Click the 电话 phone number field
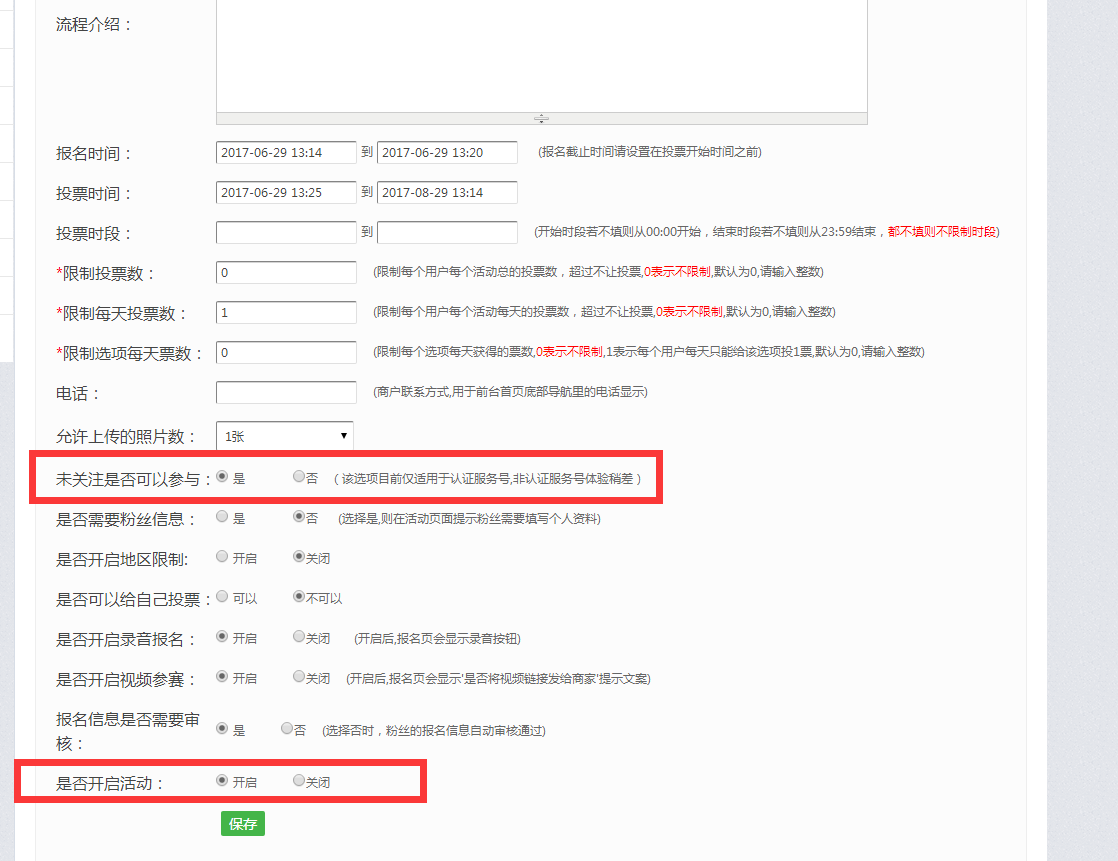This screenshot has height=861, width=1118. [285, 392]
